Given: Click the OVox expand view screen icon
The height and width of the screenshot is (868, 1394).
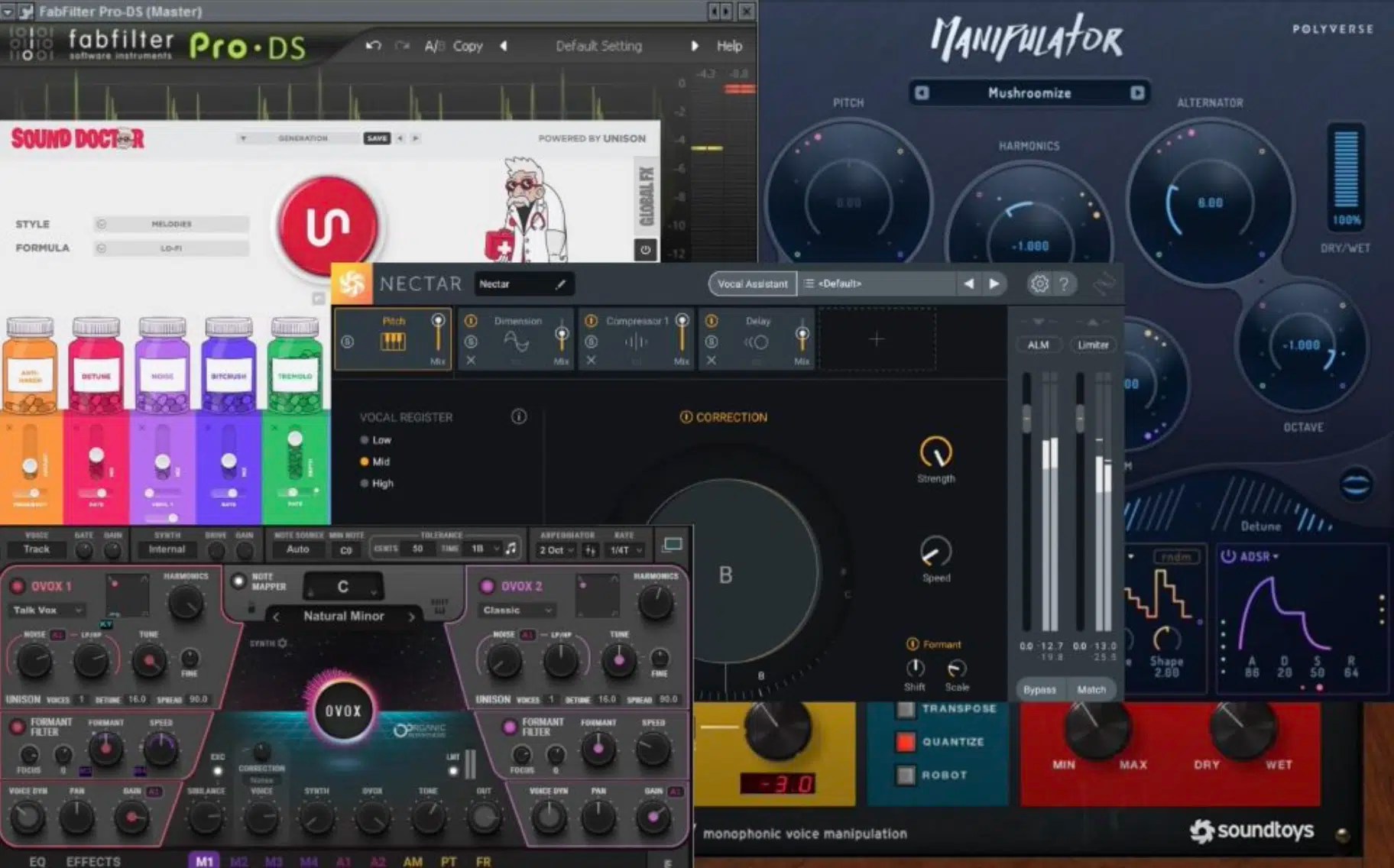Looking at the screenshot, I should tap(673, 544).
